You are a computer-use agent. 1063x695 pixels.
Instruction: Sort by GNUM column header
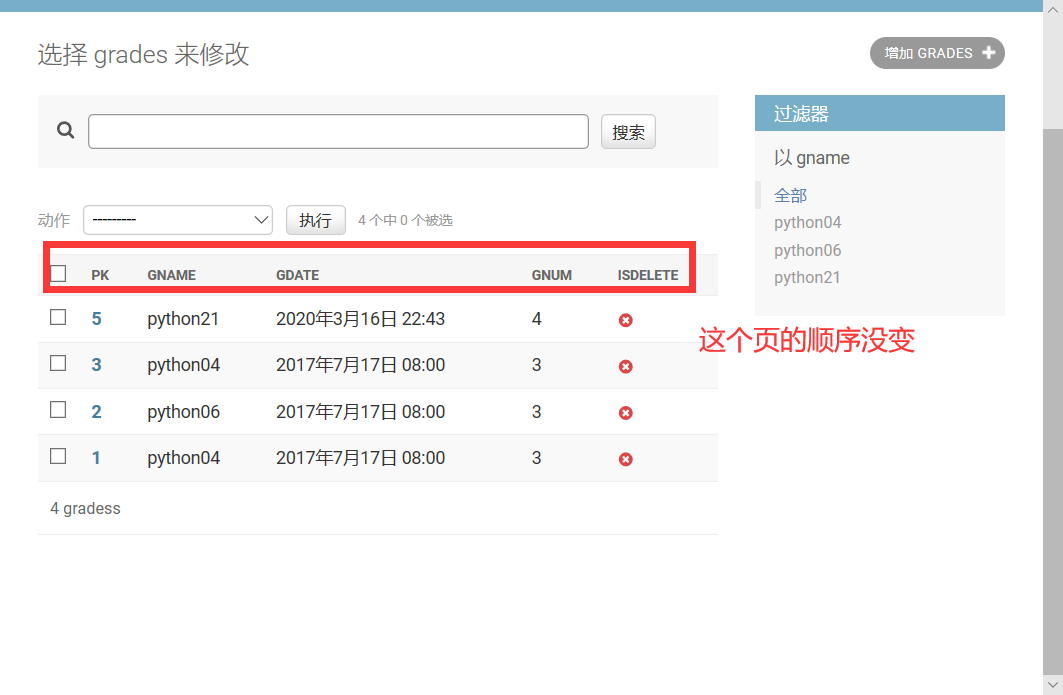point(552,275)
